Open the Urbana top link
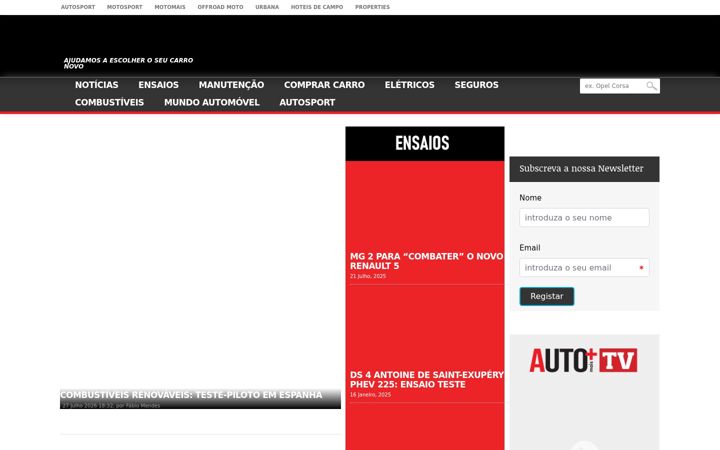The image size is (720, 450). [x=267, y=7]
